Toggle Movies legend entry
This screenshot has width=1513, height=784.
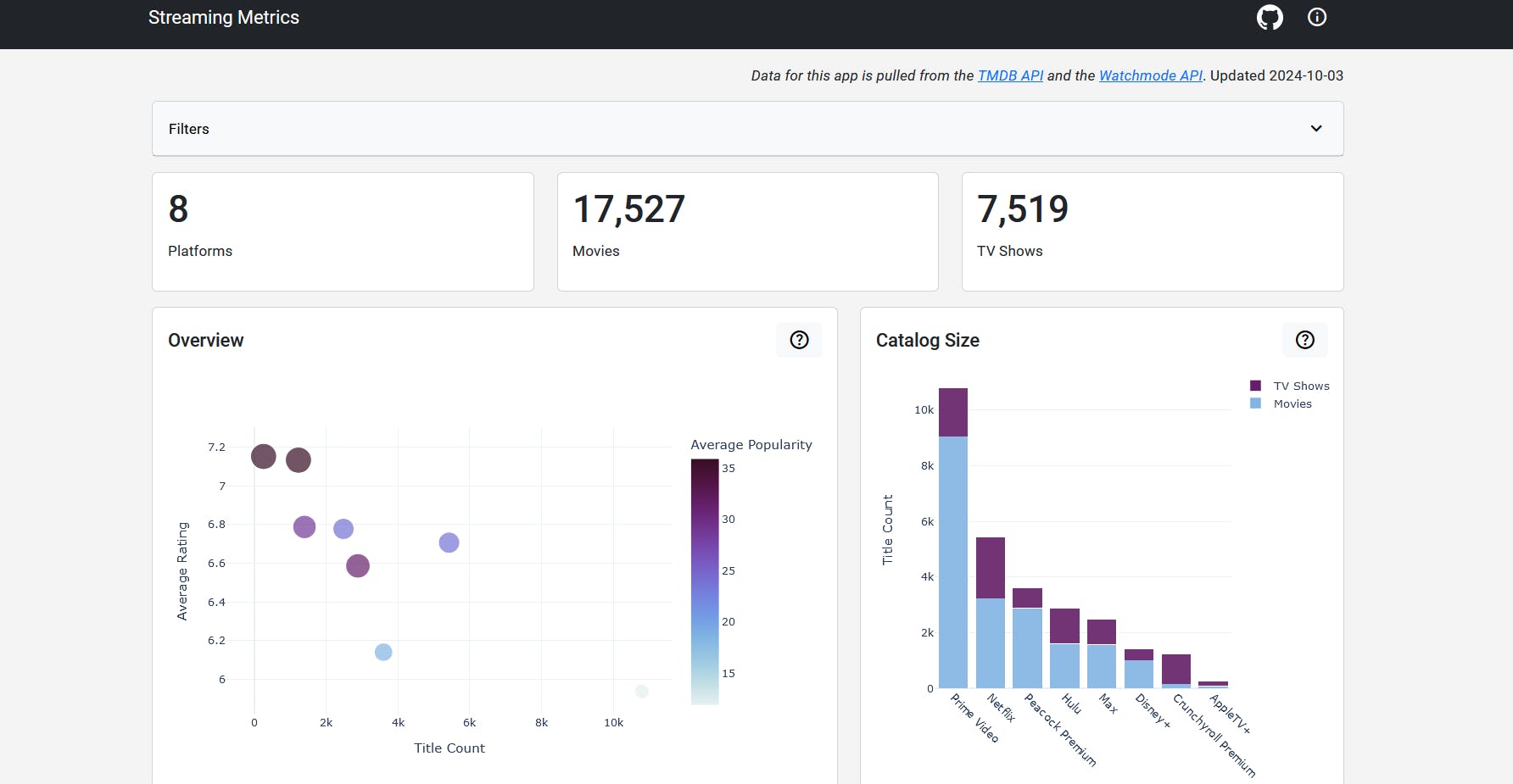tap(1292, 404)
